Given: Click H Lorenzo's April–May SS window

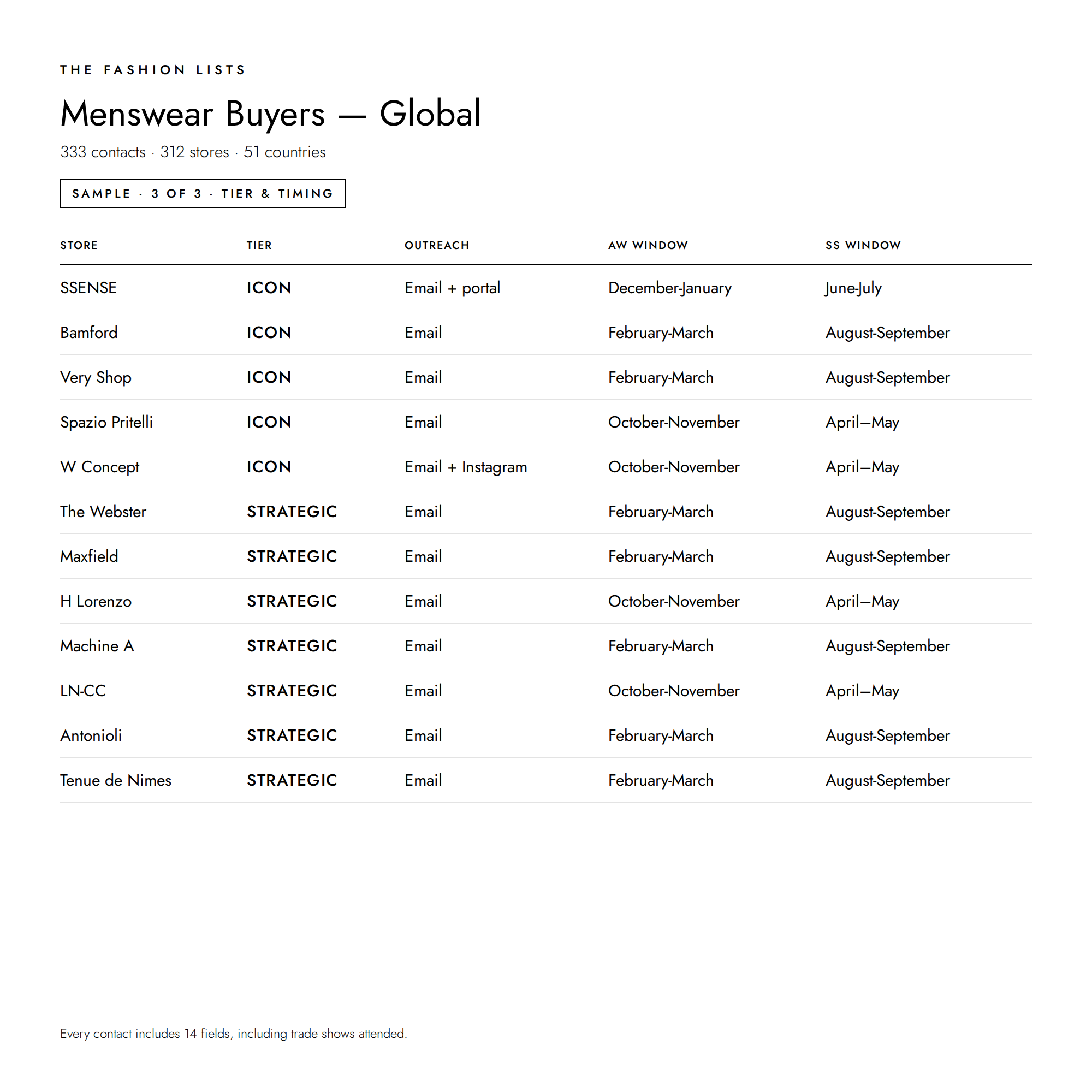Looking at the screenshot, I should [x=863, y=601].
